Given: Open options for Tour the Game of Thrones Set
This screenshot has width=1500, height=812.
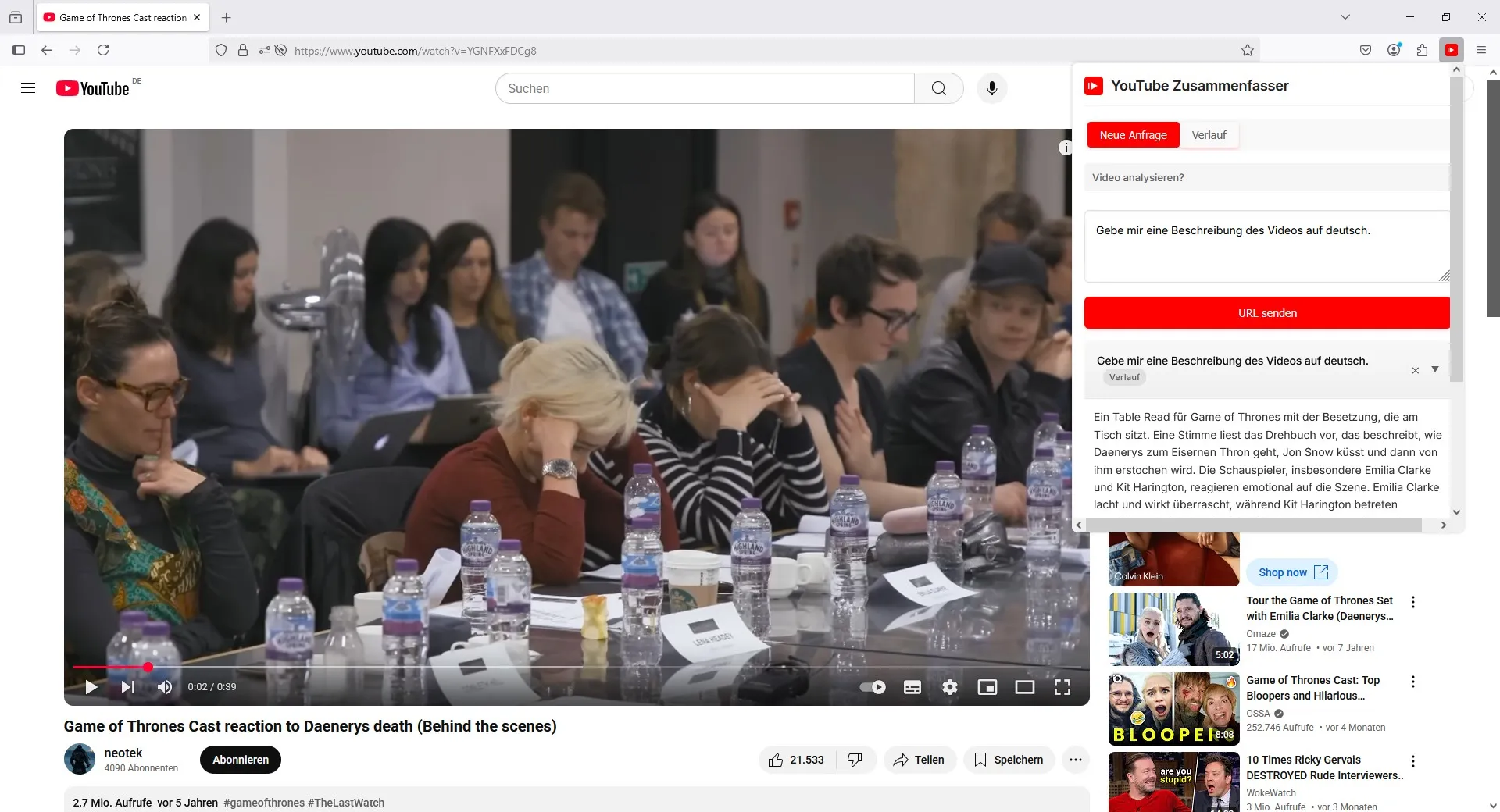Looking at the screenshot, I should pyautogui.click(x=1412, y=602).
